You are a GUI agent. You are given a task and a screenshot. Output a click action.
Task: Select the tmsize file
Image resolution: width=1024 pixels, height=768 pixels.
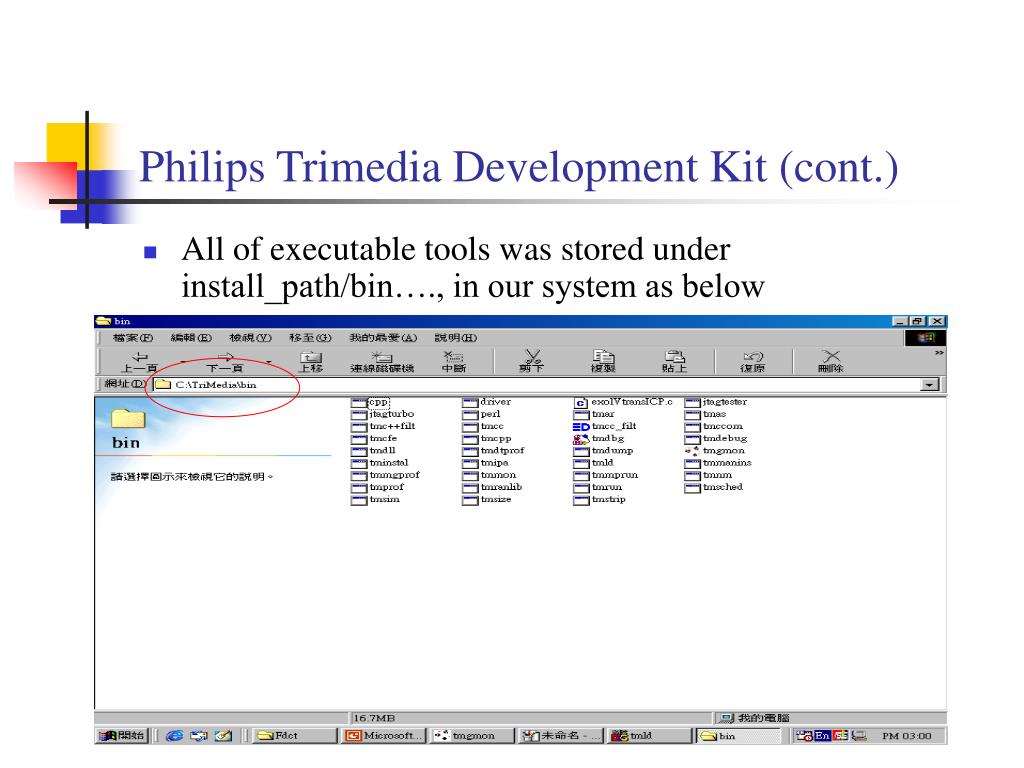coord(487,500)
